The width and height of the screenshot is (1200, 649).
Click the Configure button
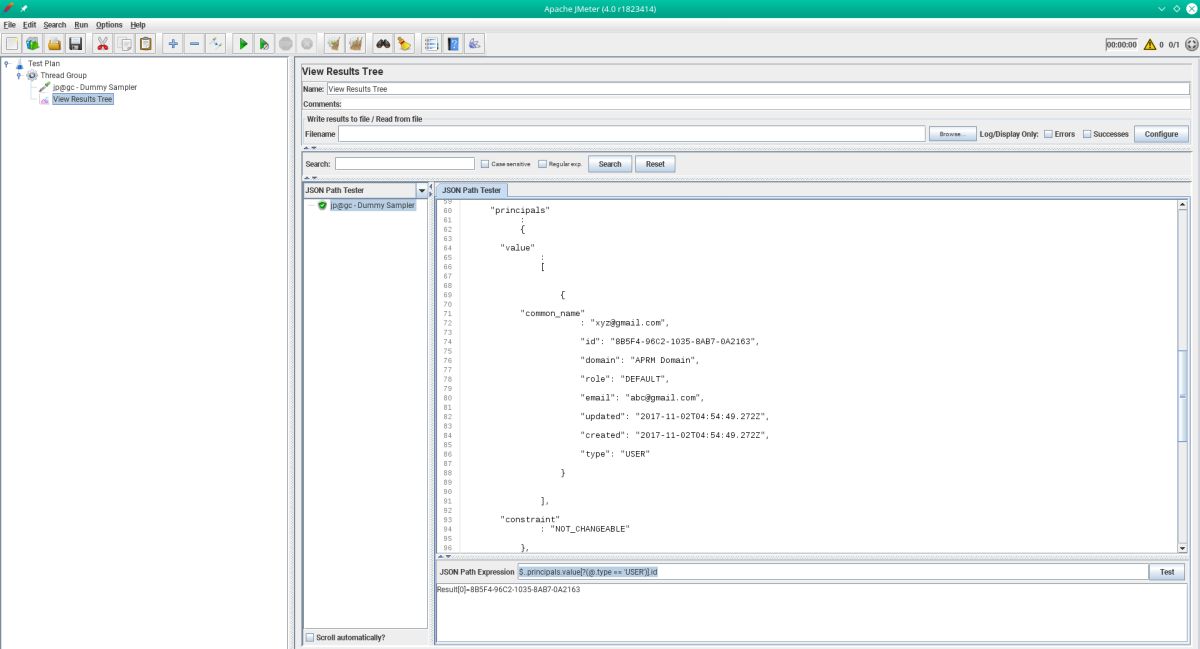pyautogui.click(x=1161, y=134)
